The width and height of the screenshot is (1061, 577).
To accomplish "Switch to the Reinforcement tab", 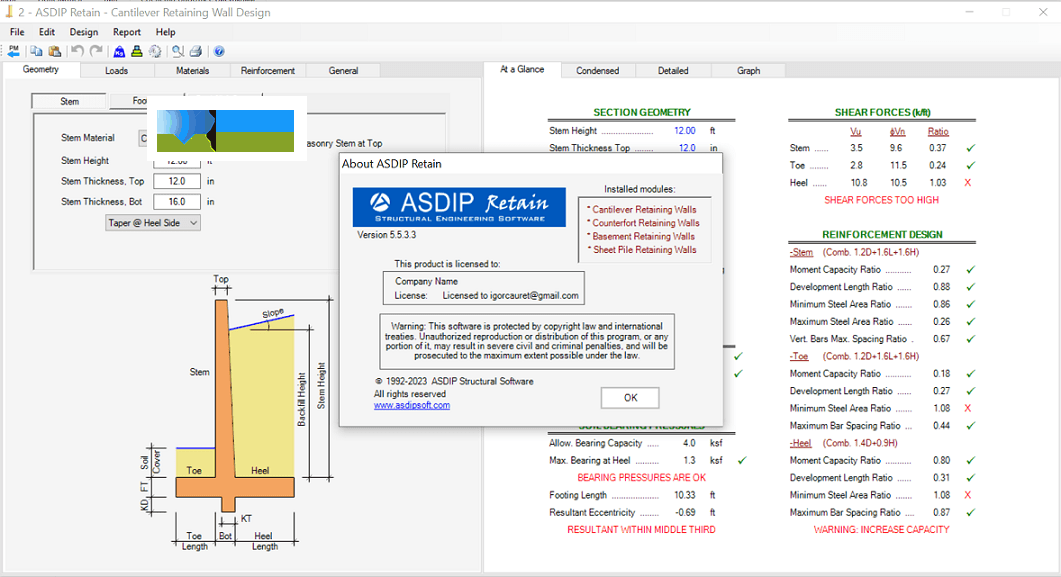I will pos(267,71).
